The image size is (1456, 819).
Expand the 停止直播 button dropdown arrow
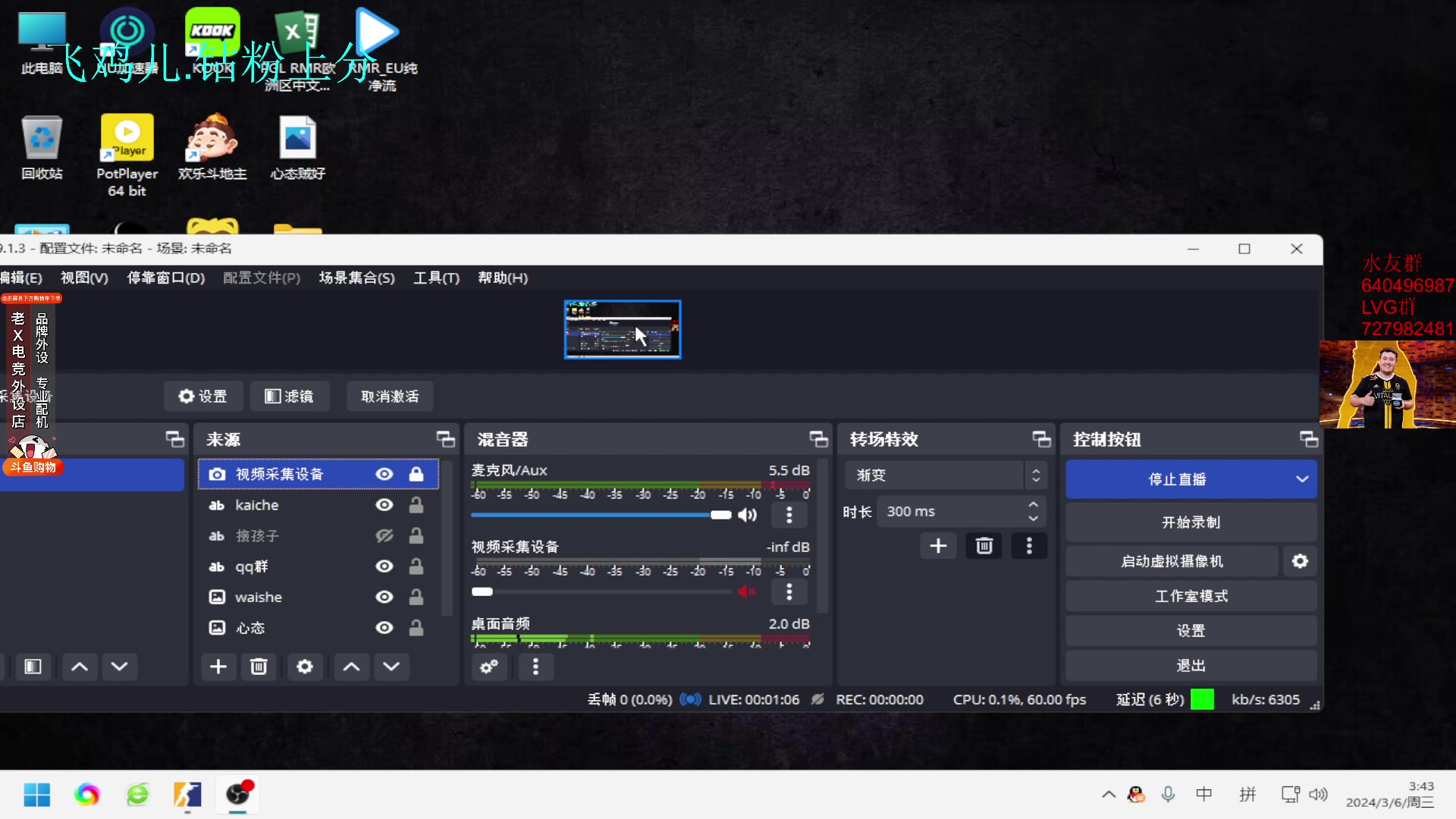click(x=1302, y=479)
